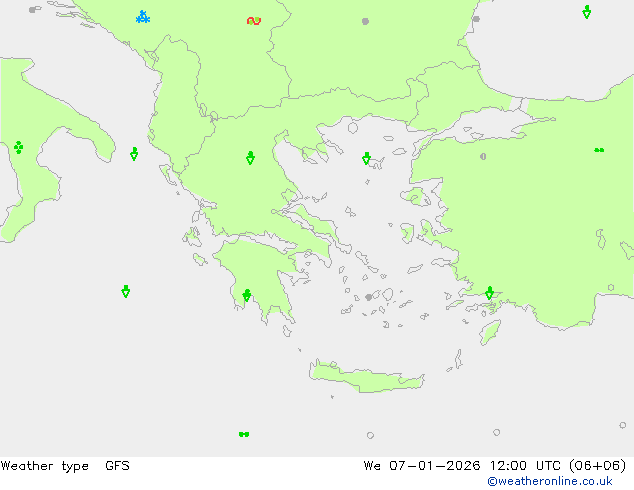
Task: Click the 'We 07-01-2026 12:00 UTC (06+06)' timestamp
Action: click(x=495, y=466)
